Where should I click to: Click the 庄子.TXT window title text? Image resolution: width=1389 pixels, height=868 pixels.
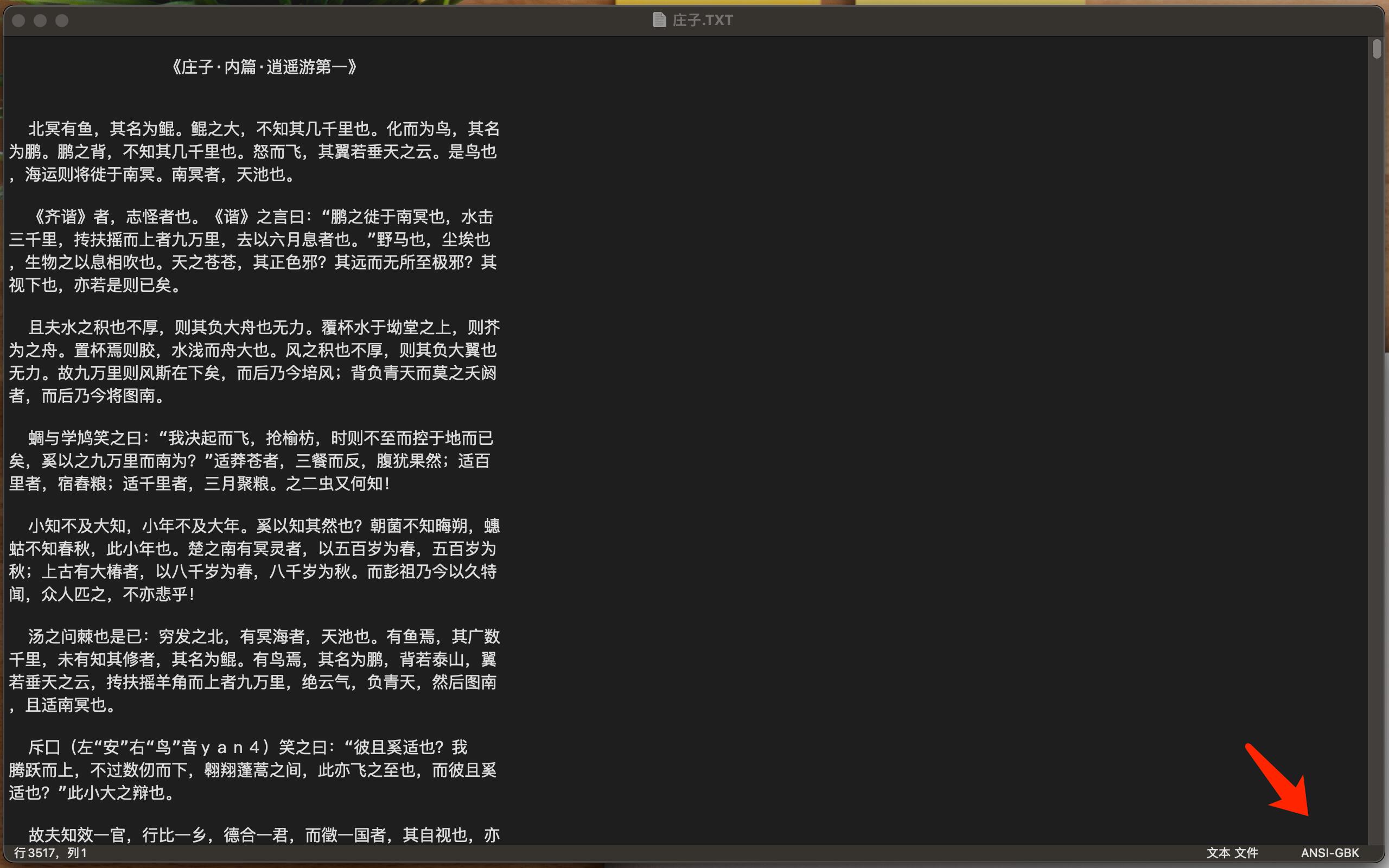point(703,20)
